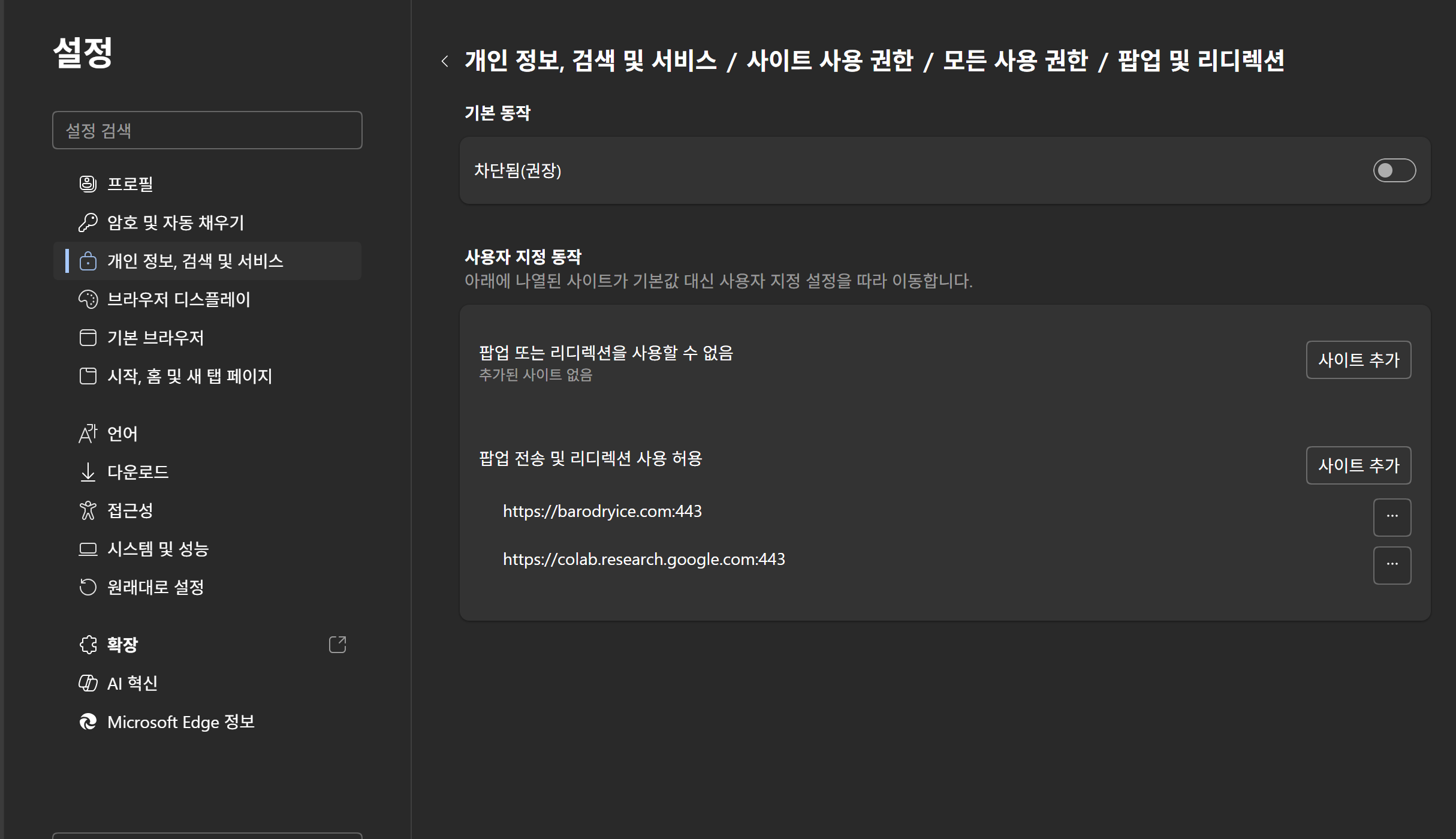Click the 설정 title heading
The width and height of the screenshot is (1456, 839).
(x=83, y=53)
